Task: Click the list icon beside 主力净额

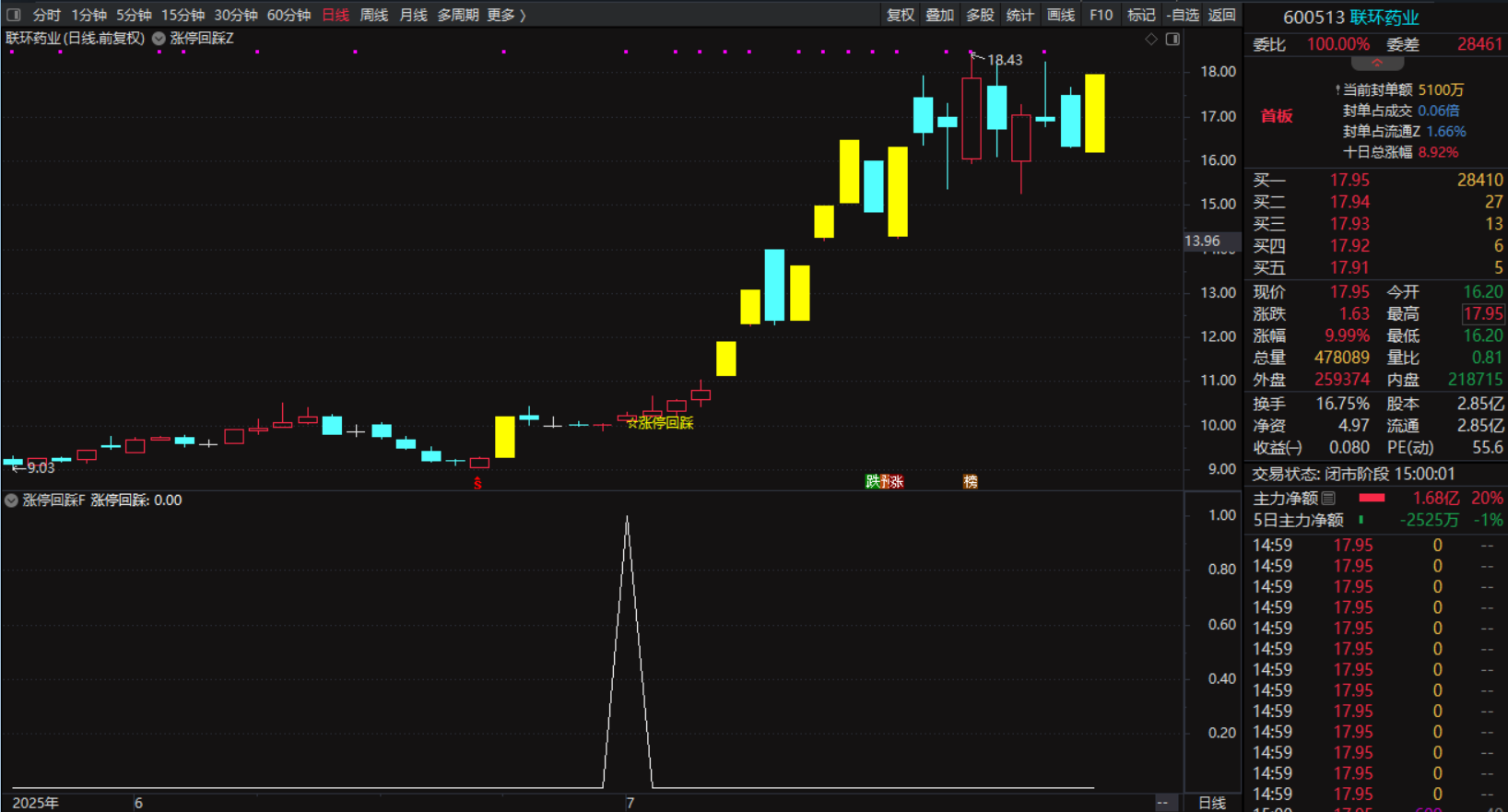Action: pos(1328,499)
